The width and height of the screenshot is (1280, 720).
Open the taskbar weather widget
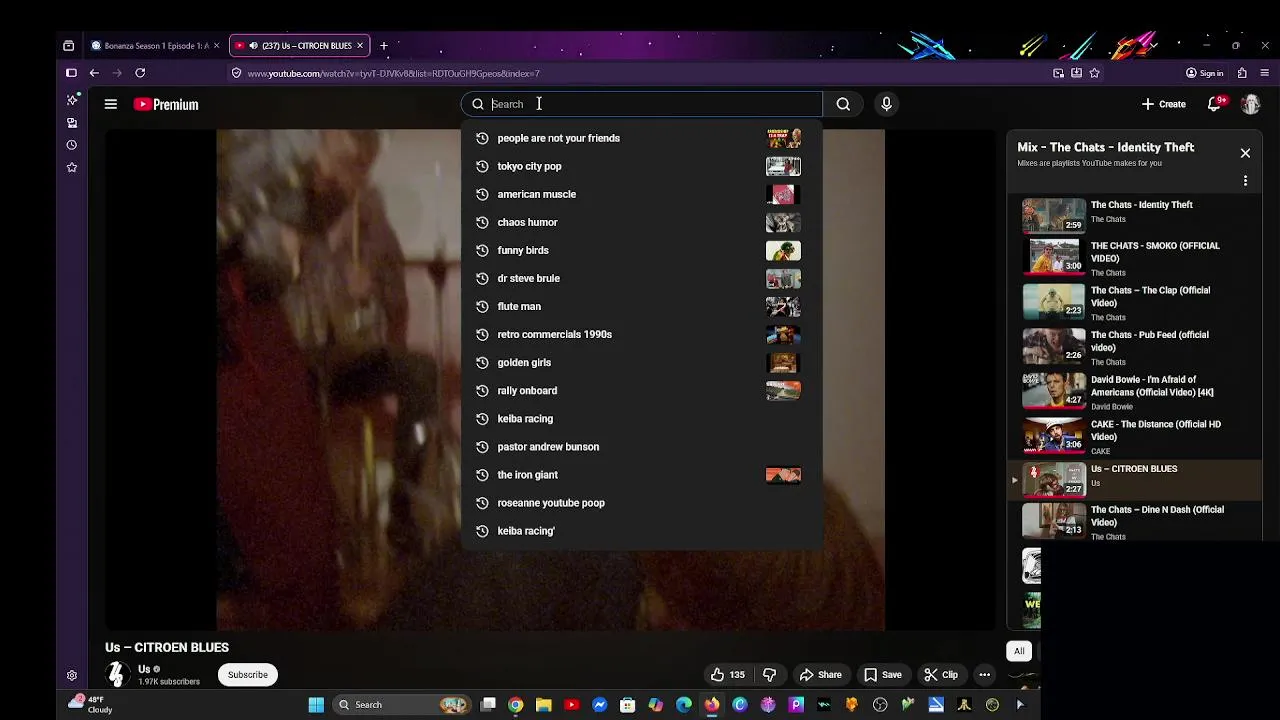tap(90, 704)
